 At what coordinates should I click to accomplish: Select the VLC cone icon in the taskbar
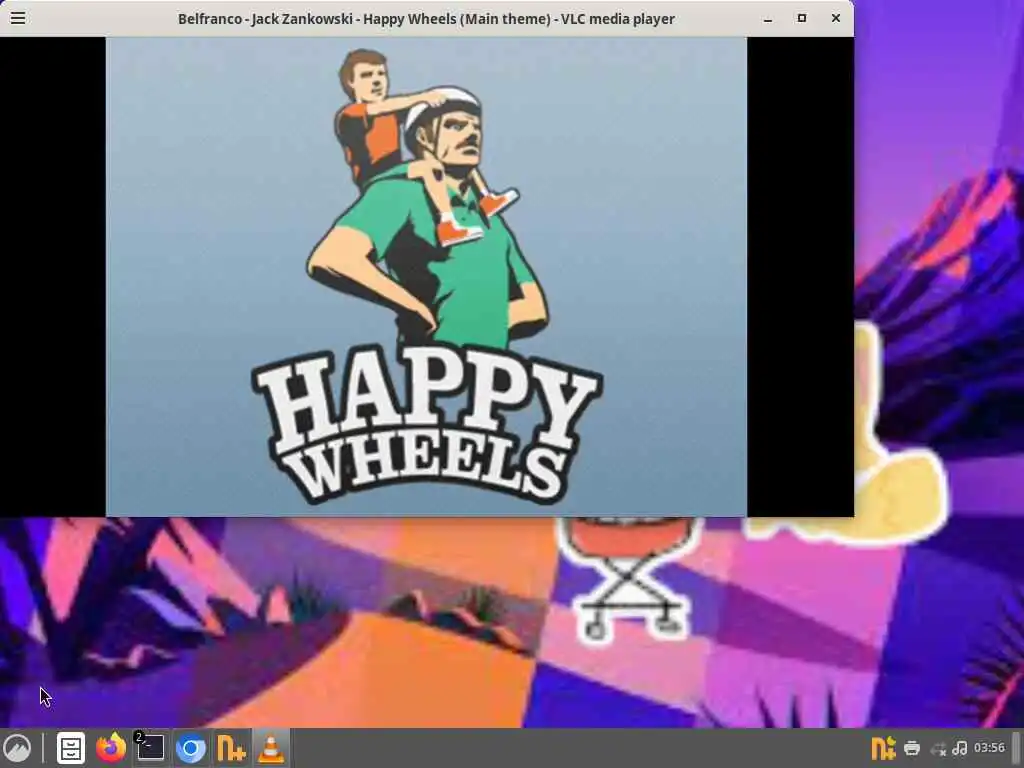click(x=270, y=748)
